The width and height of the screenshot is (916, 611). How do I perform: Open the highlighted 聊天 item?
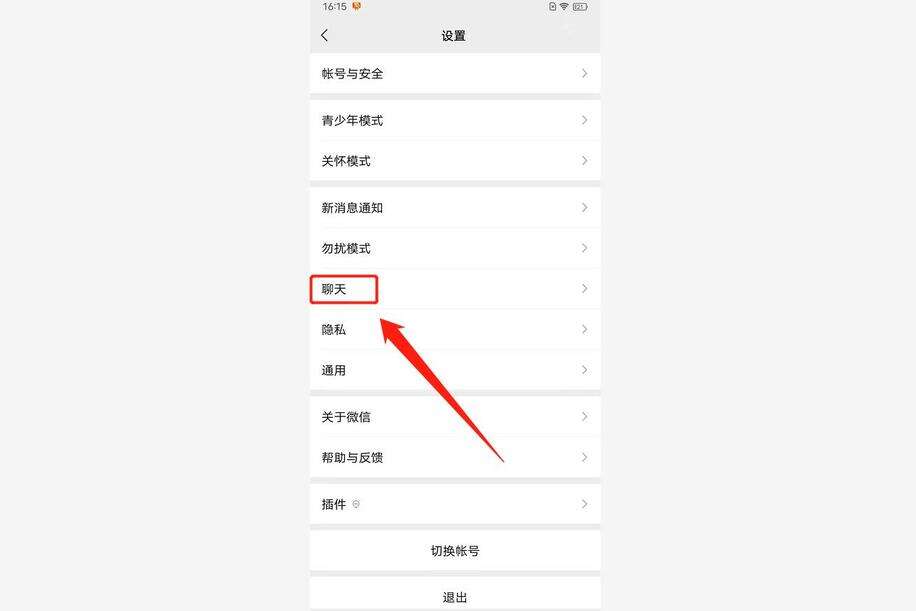(455, 289)
